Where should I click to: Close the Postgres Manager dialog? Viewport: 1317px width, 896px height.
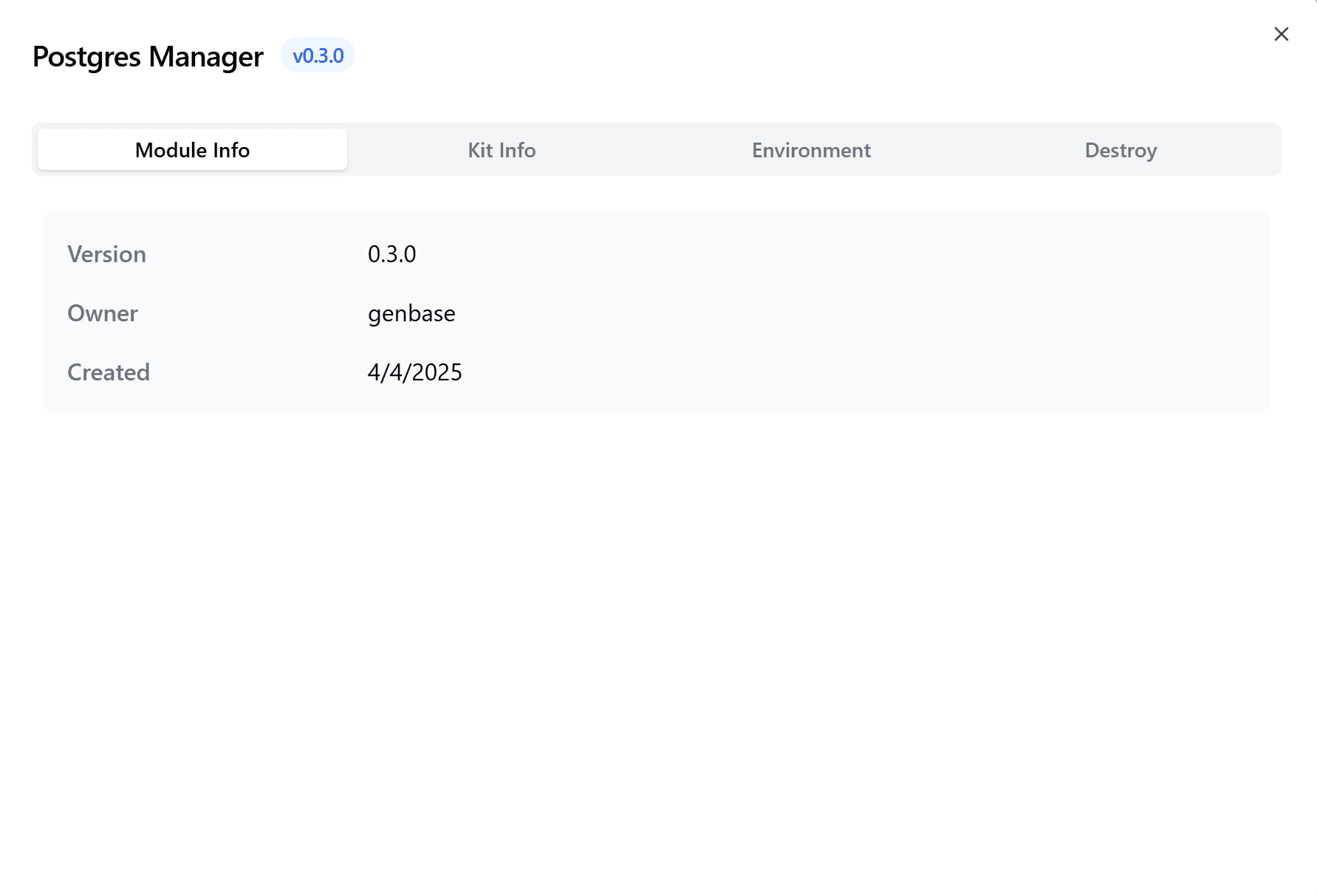(1281, 34)
